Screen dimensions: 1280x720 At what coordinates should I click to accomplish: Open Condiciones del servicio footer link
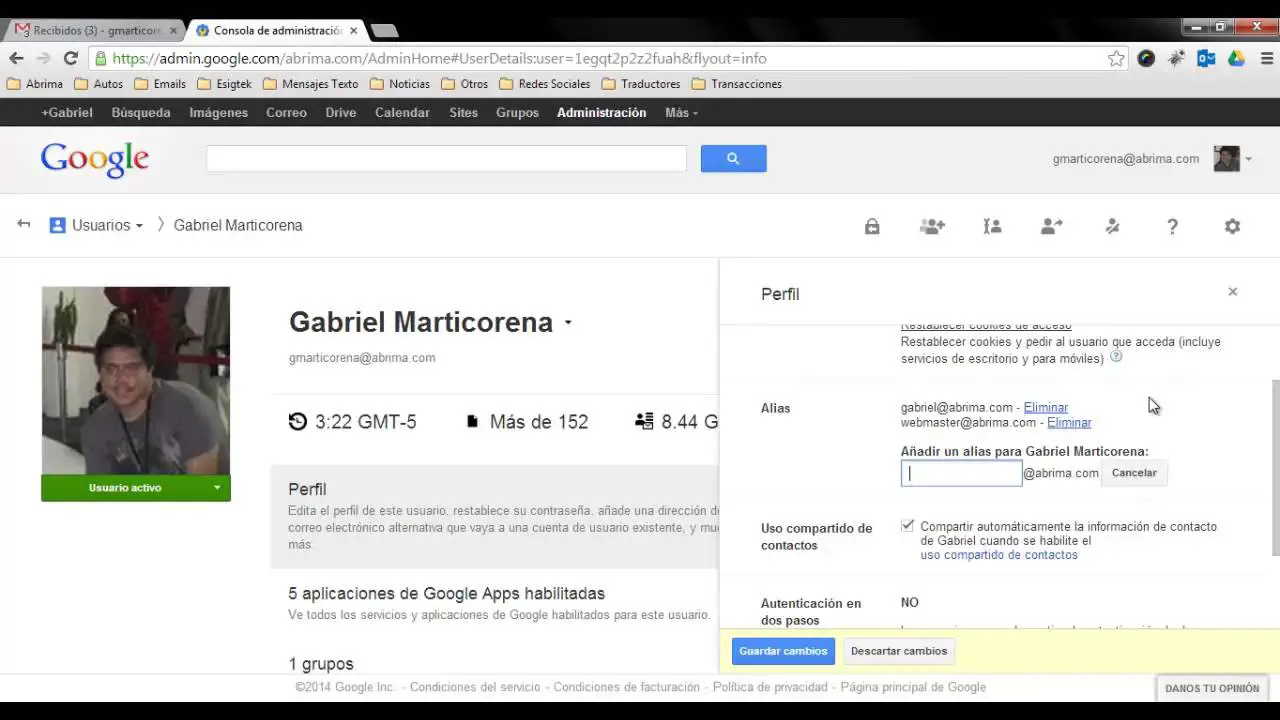click(475, 687)
